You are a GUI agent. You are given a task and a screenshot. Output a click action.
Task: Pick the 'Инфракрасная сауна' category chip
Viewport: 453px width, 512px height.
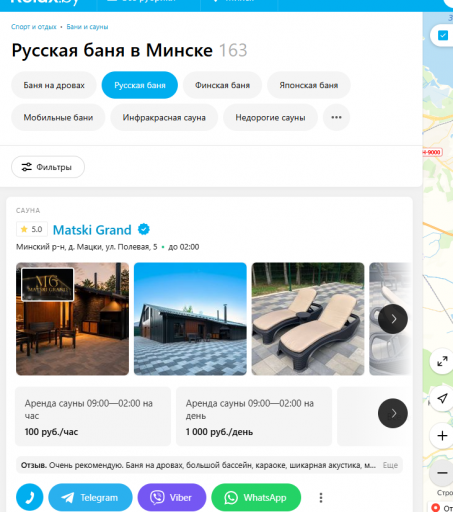(x=164, y=118)
